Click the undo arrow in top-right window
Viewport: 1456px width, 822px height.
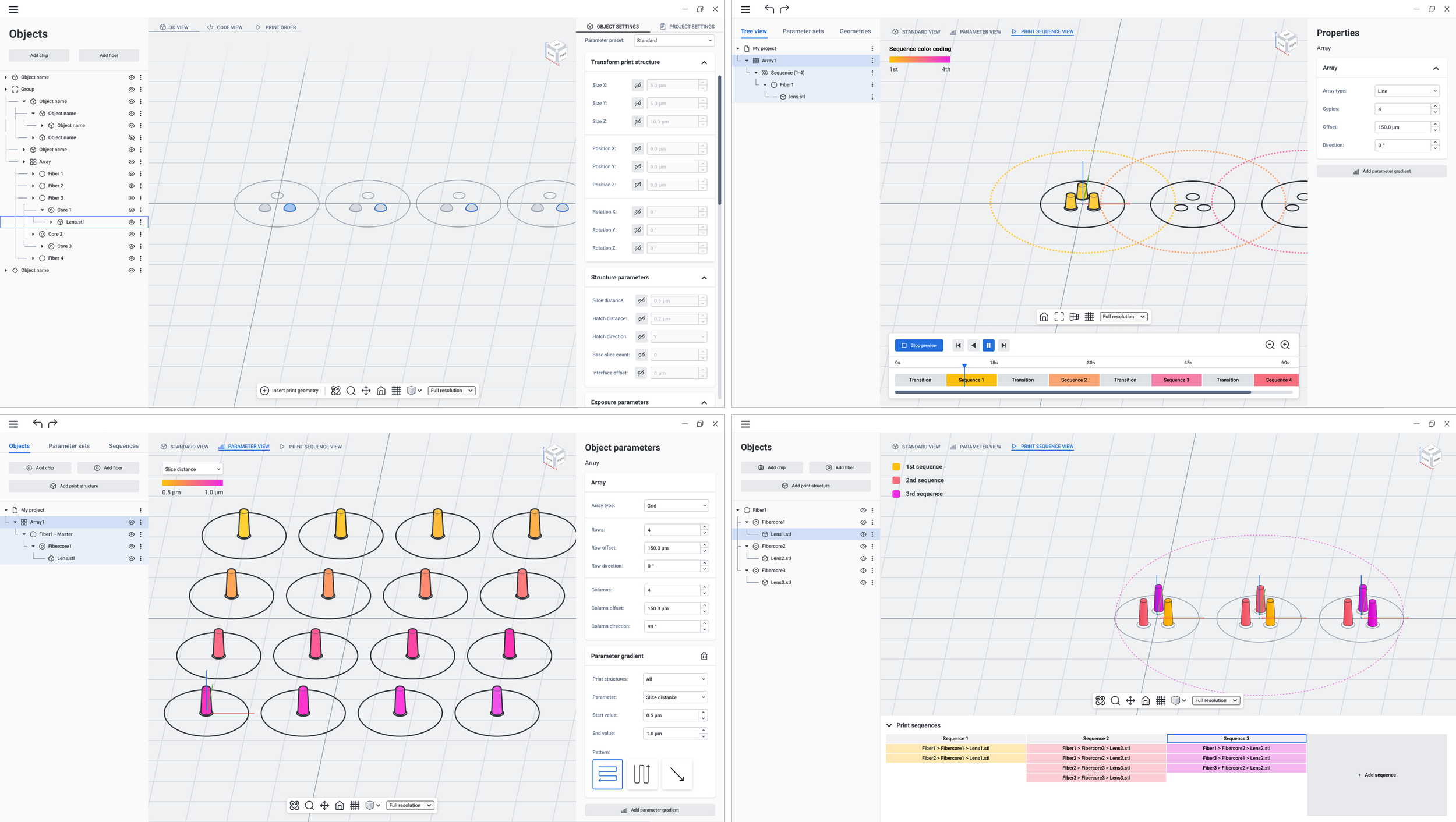(x=769, y=9)
